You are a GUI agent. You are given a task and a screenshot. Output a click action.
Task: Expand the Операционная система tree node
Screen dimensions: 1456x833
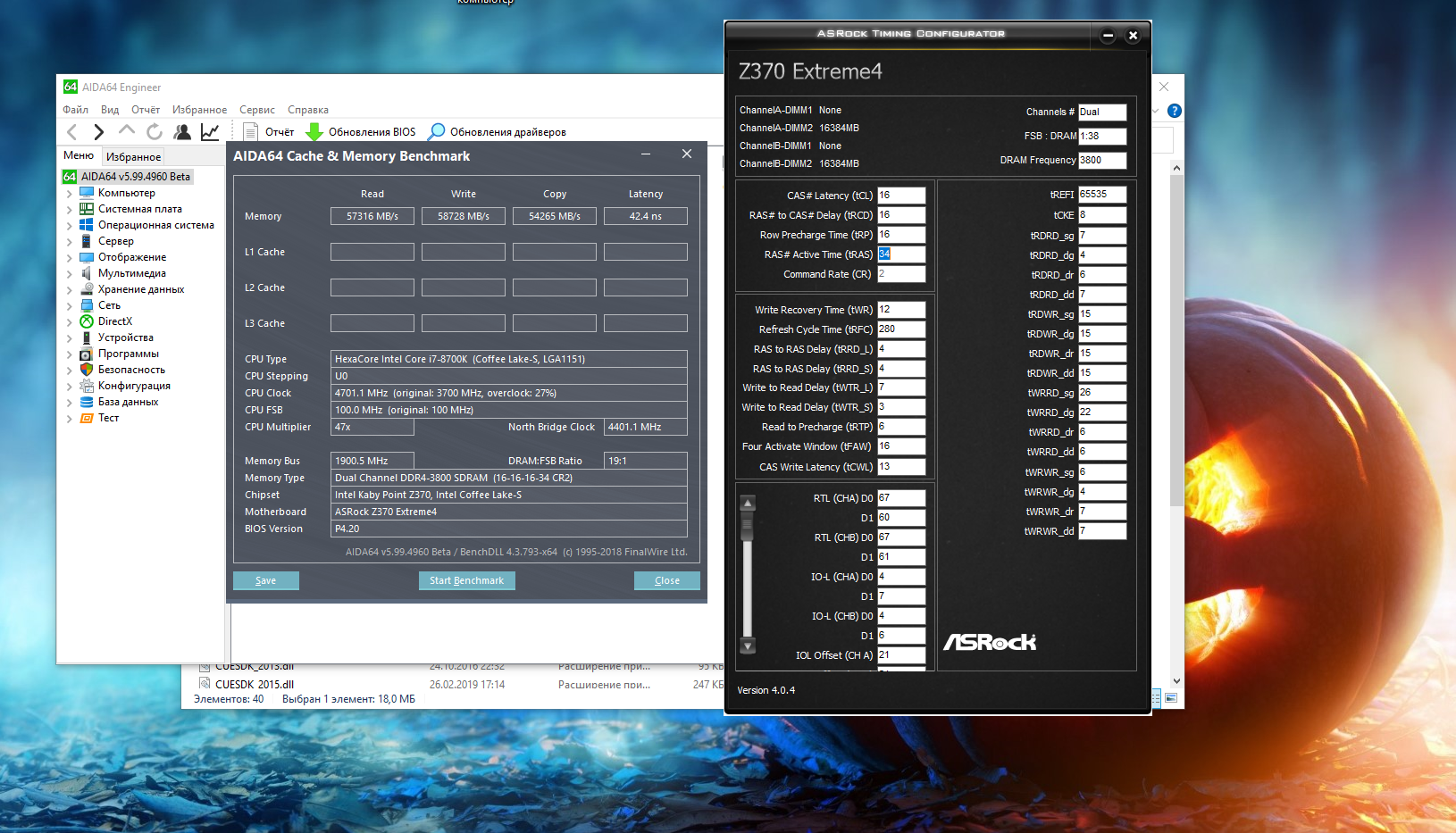tap(69, 226)
